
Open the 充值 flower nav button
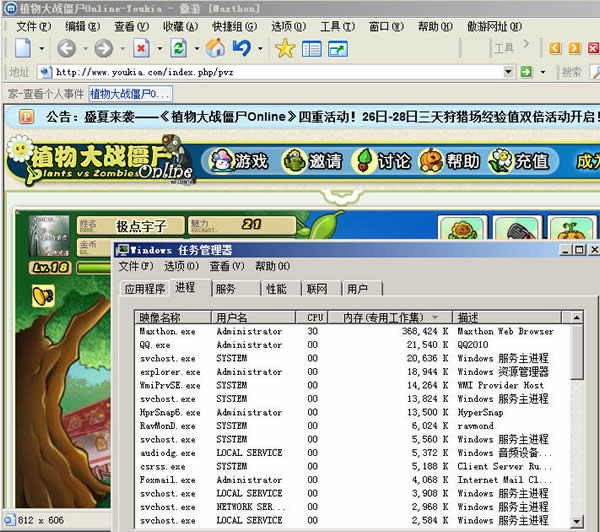click(519, 161)
